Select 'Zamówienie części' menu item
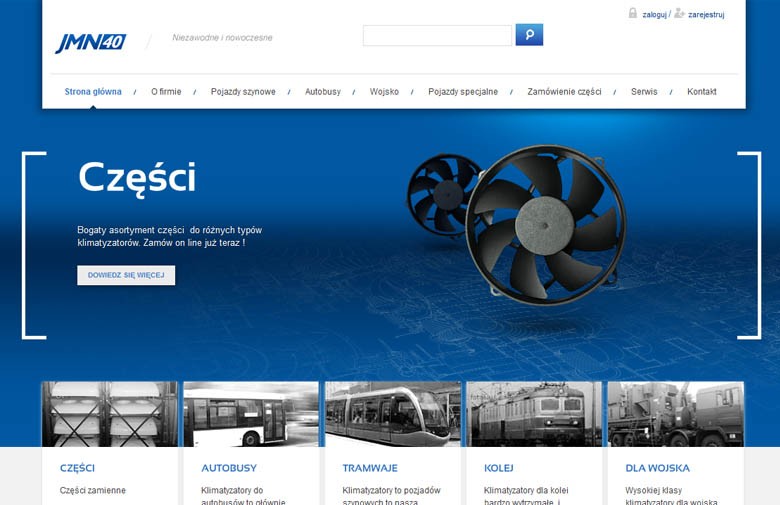Viewport: 780px width, 505px height. coord(564,92)
